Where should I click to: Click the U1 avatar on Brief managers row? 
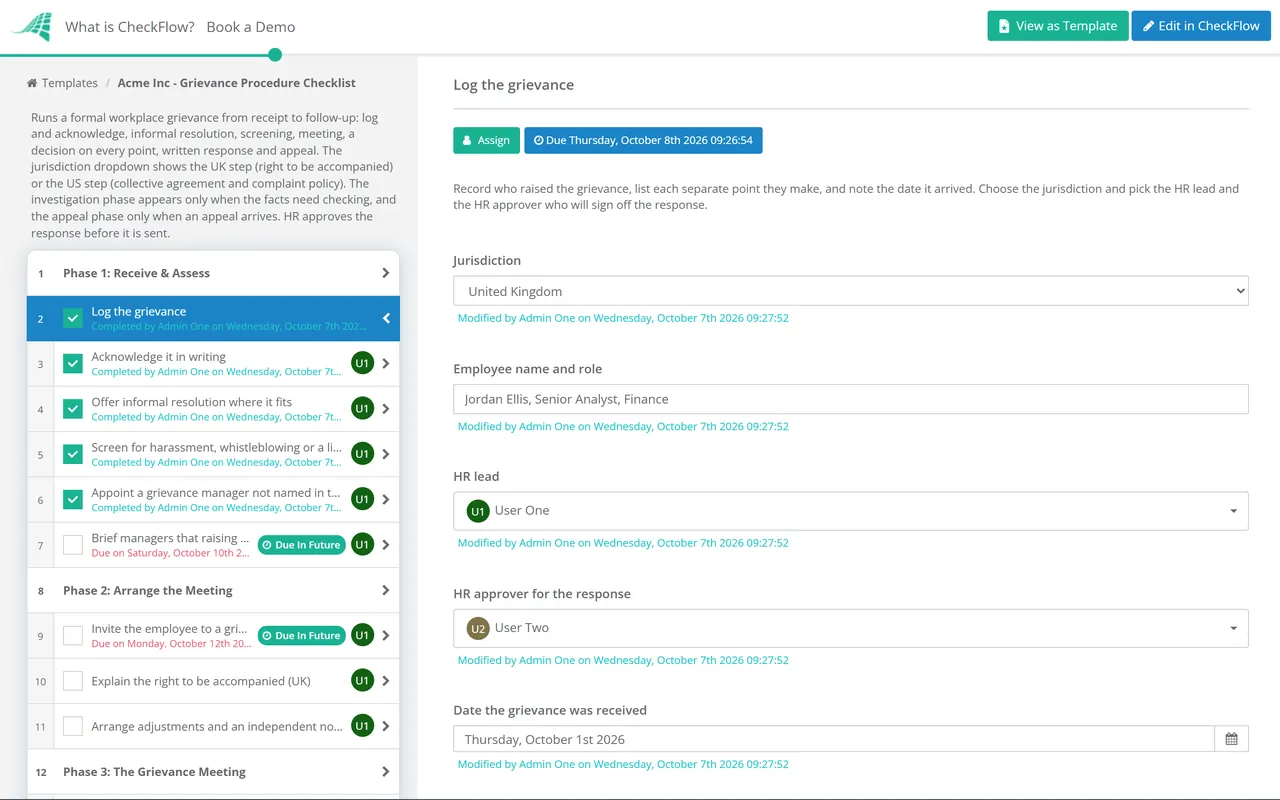point(362,545)
